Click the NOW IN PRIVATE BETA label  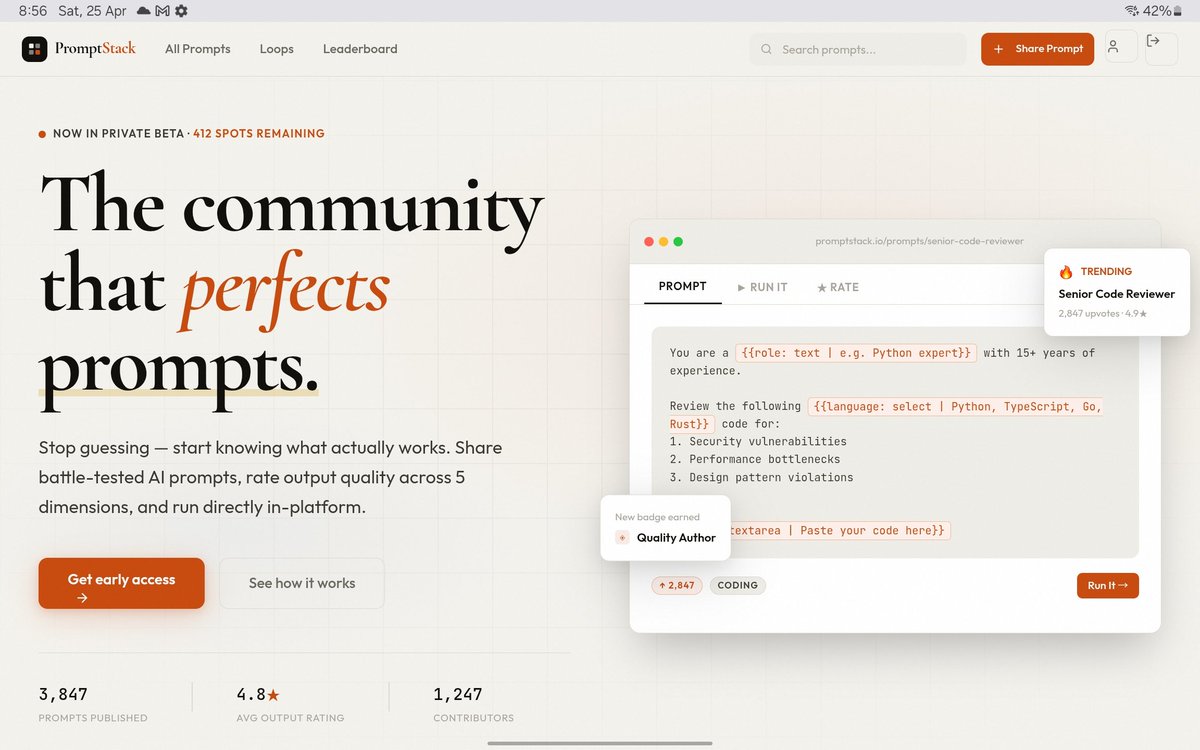pyautogui.click(x=118, y=133)
